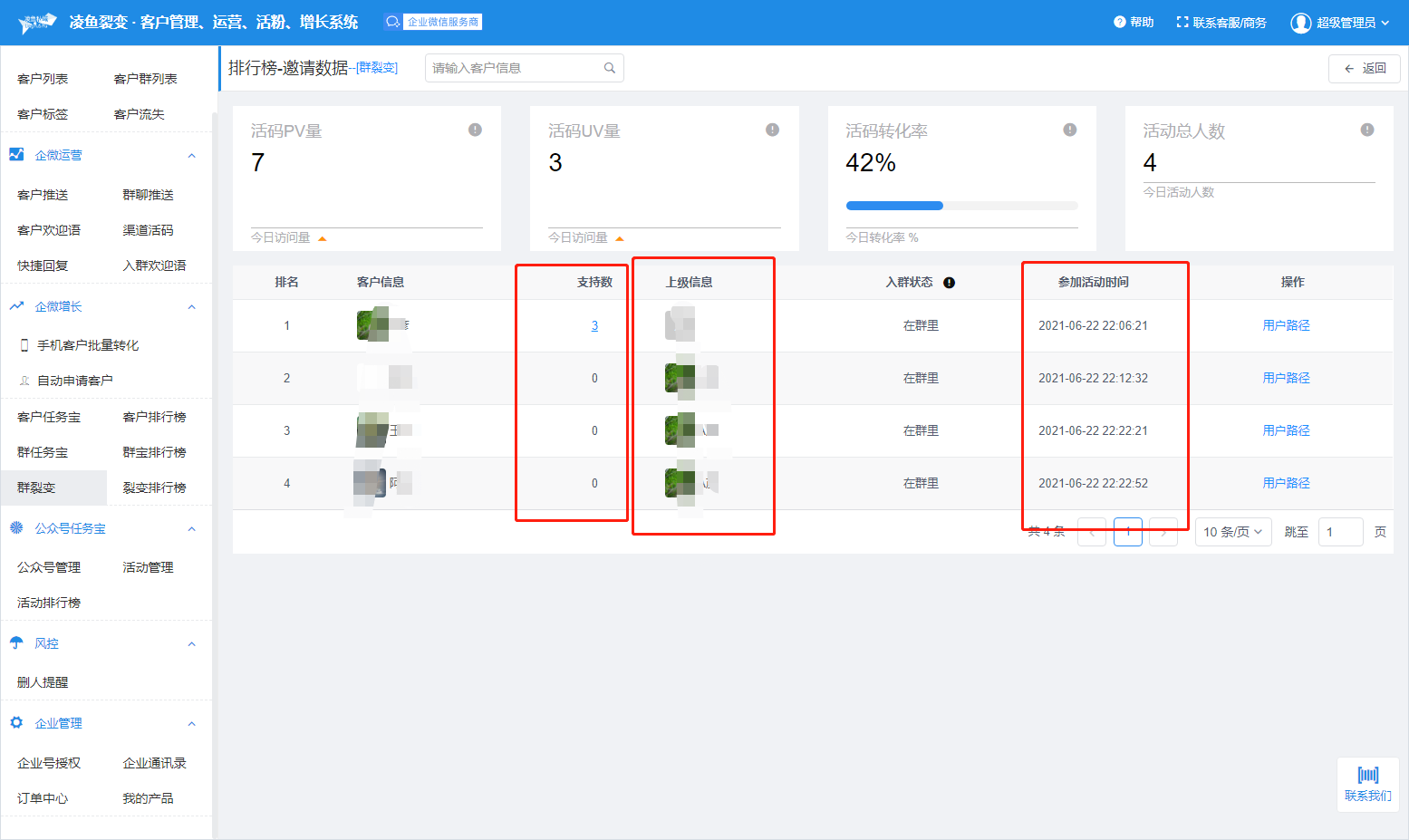Click info icon on 活码UV量 card
Viewport: 1409px width, 840px height.
click(x=772, y=130)
